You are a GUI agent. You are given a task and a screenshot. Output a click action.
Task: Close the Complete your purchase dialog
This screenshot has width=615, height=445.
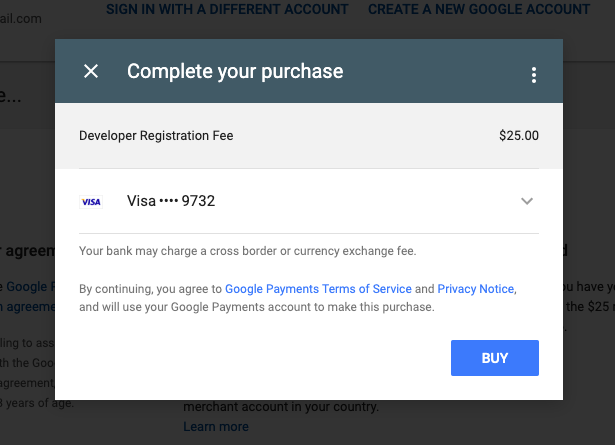tap(91, 72)
